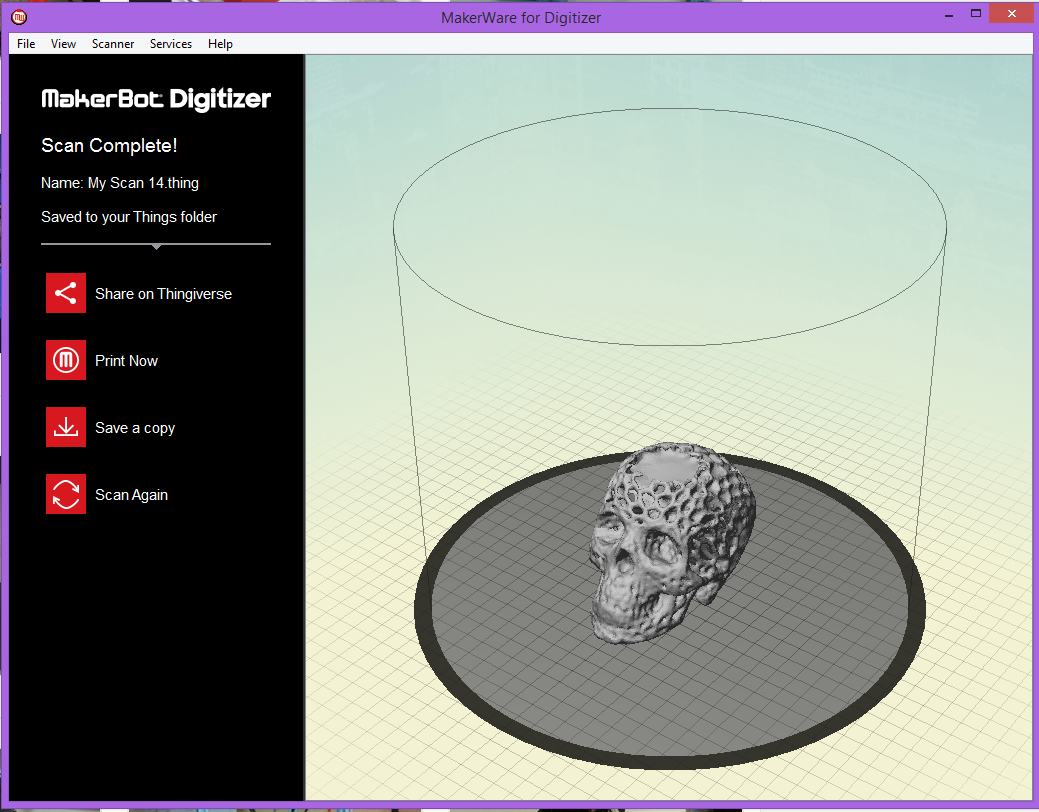Click the Share on Thingiverse label

[x=163, y=294]
